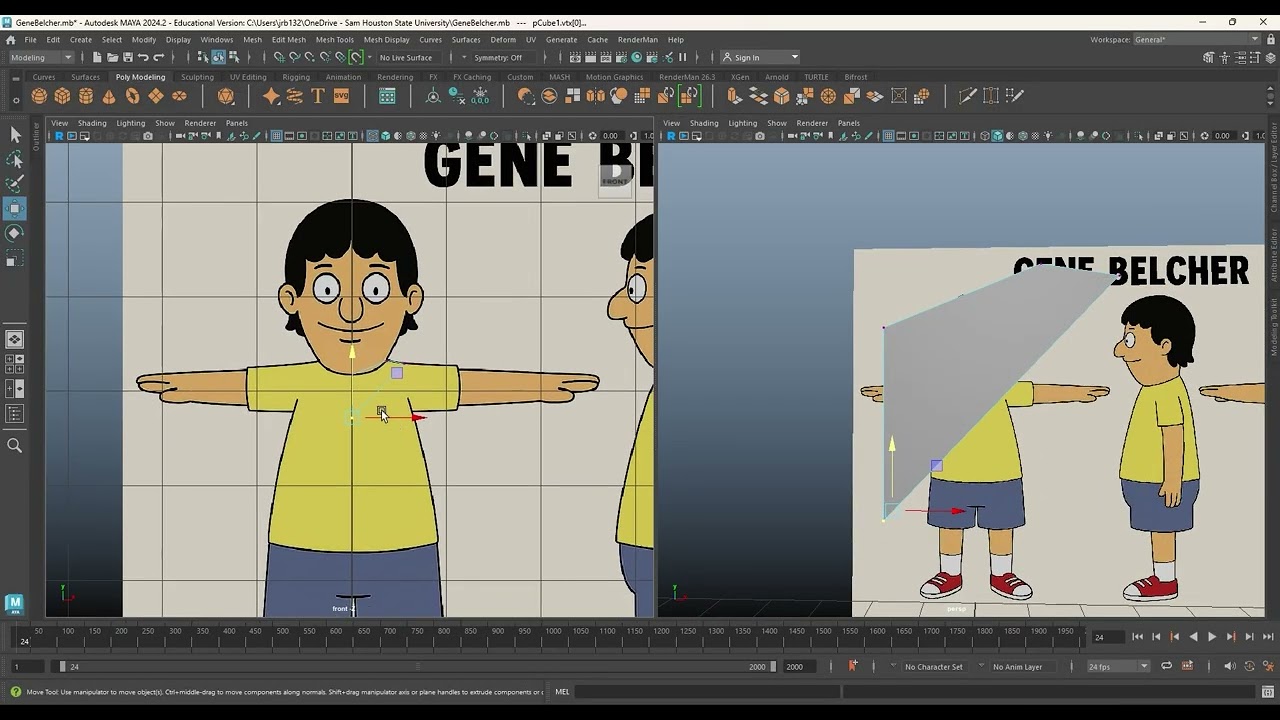Toggle the grid display in the front viewport
The image size is (1280, 720).
point(277,136)
